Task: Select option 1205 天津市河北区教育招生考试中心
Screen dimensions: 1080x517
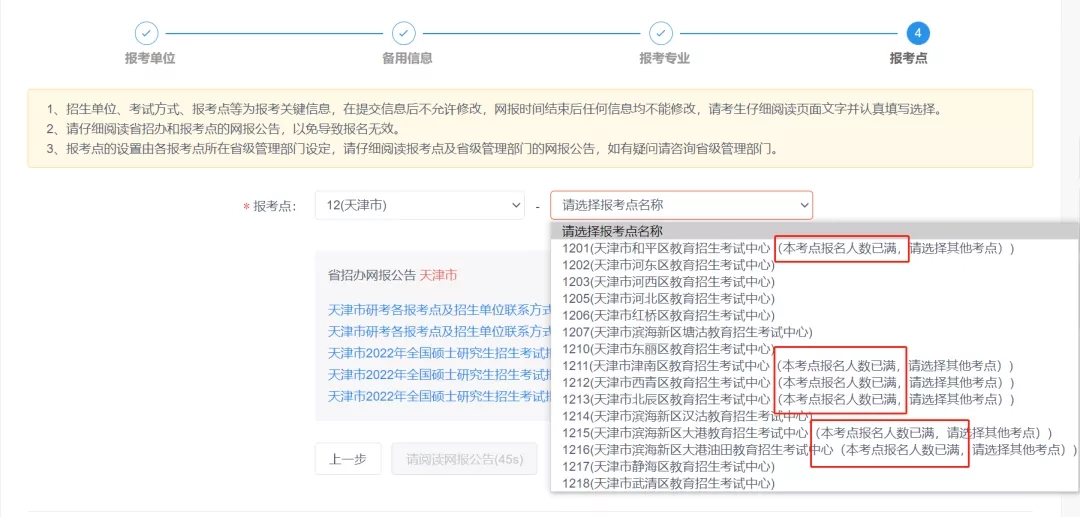Action: click(815, 298)
